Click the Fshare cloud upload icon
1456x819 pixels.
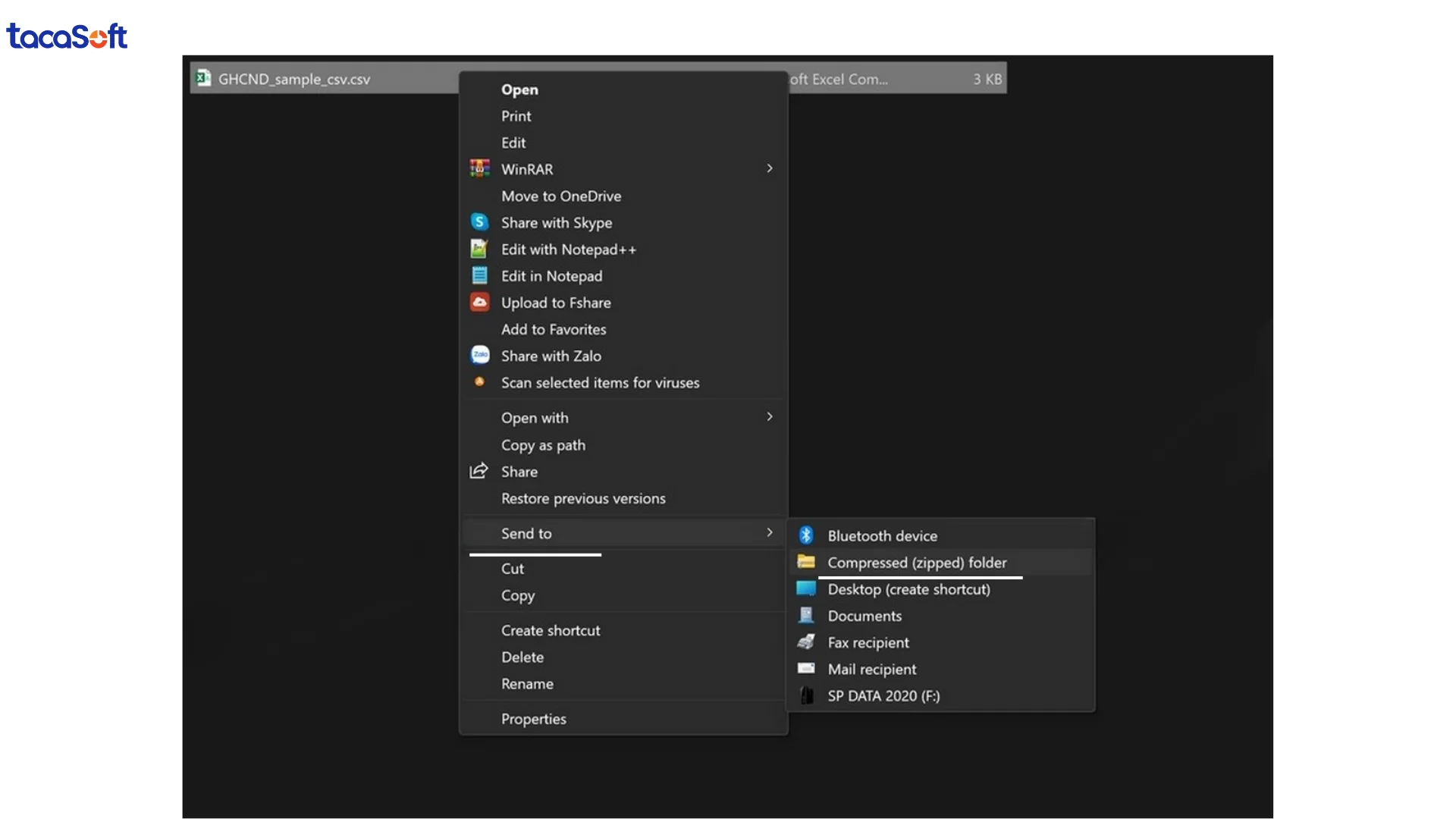(x=479, y=302)
